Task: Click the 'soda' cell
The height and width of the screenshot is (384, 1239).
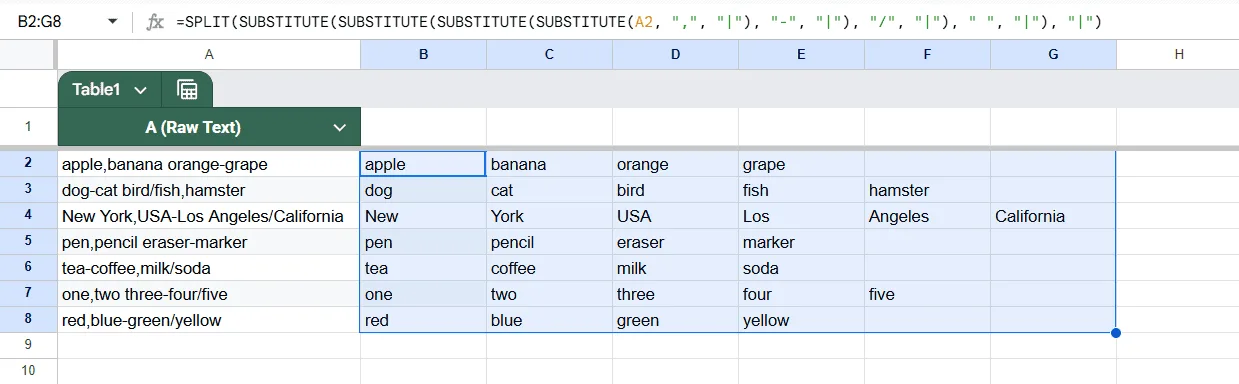Action: [801, 268]
